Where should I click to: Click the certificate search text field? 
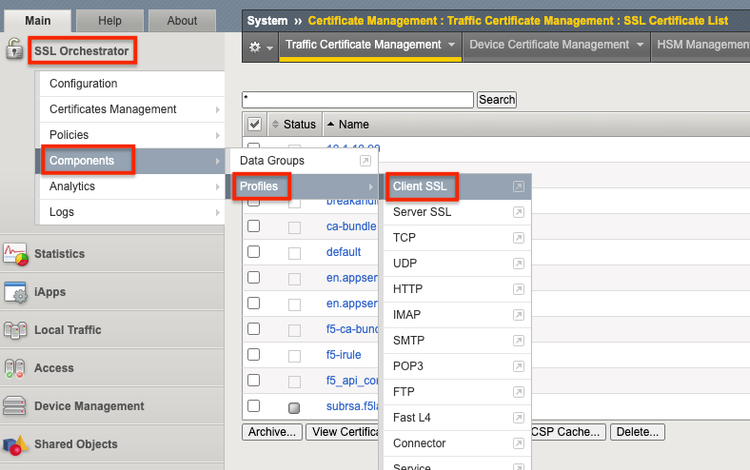coord(357,100)
